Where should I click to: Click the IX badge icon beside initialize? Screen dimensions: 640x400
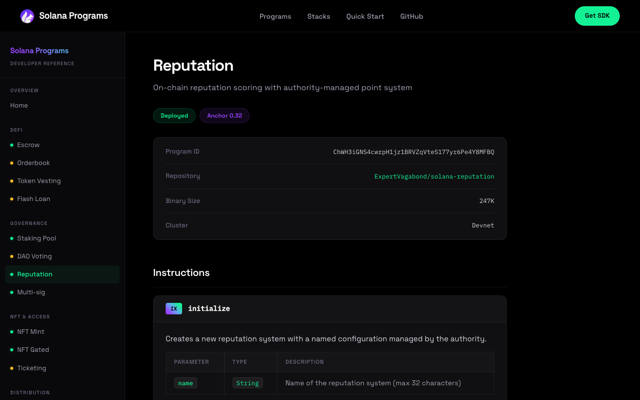tap(173, 309)
